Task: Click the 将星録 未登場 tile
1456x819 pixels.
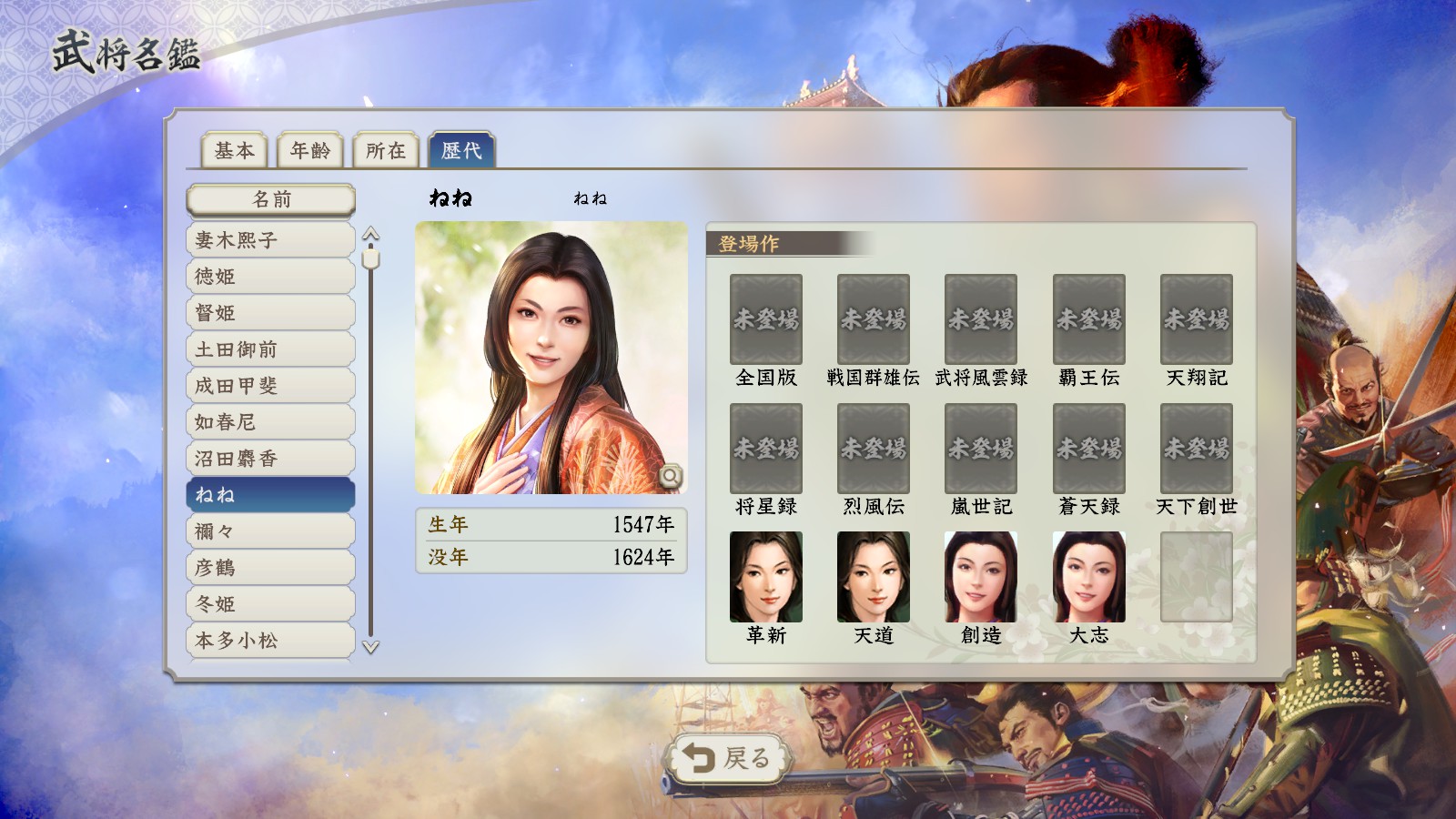Action: click(766, 449)
